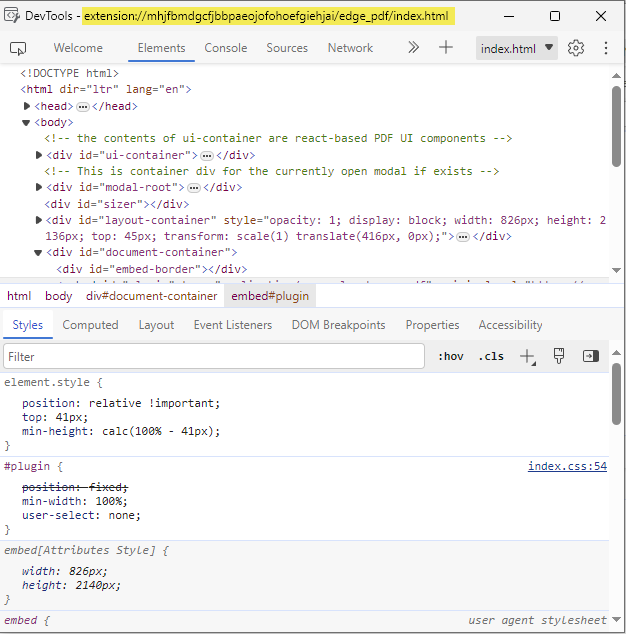Toggle the .cls element classes panel

(x=491, y=357)
